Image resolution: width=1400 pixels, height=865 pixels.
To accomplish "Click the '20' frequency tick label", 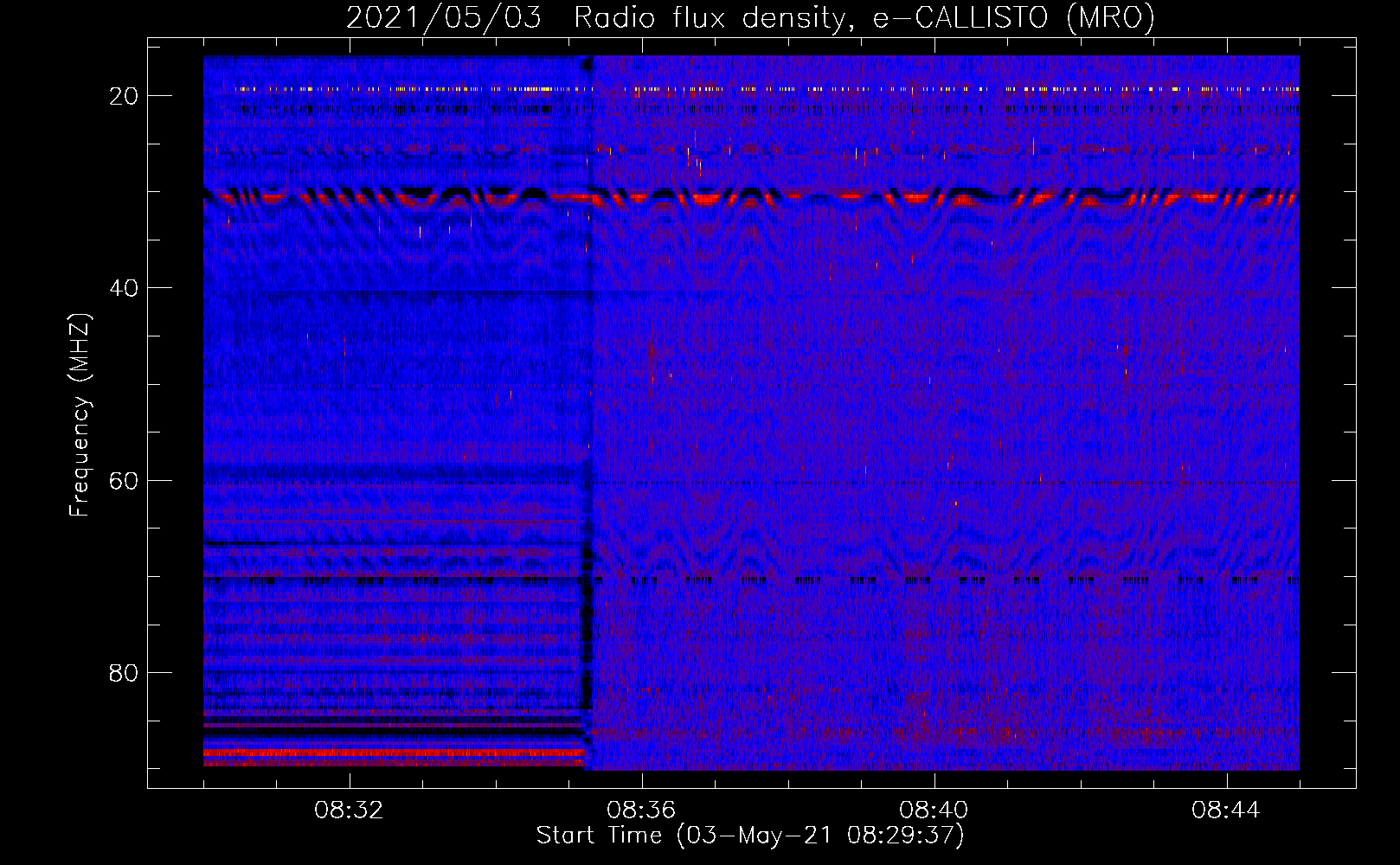I will 124,96.
